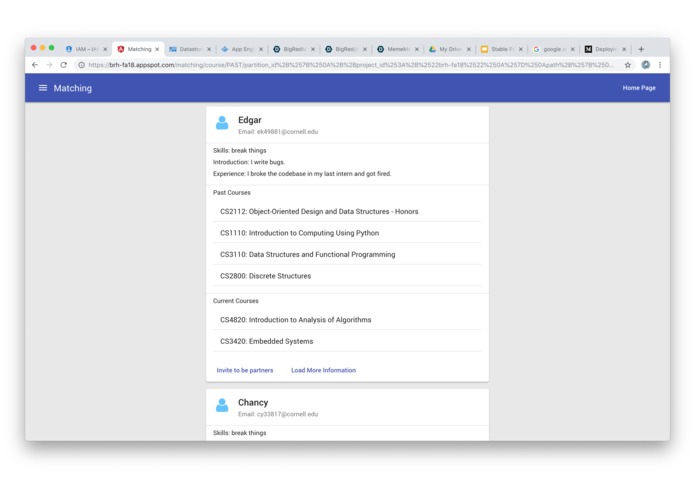Click the Past Courses label
The height and width of the screenshot is (494, 695).
231,192
